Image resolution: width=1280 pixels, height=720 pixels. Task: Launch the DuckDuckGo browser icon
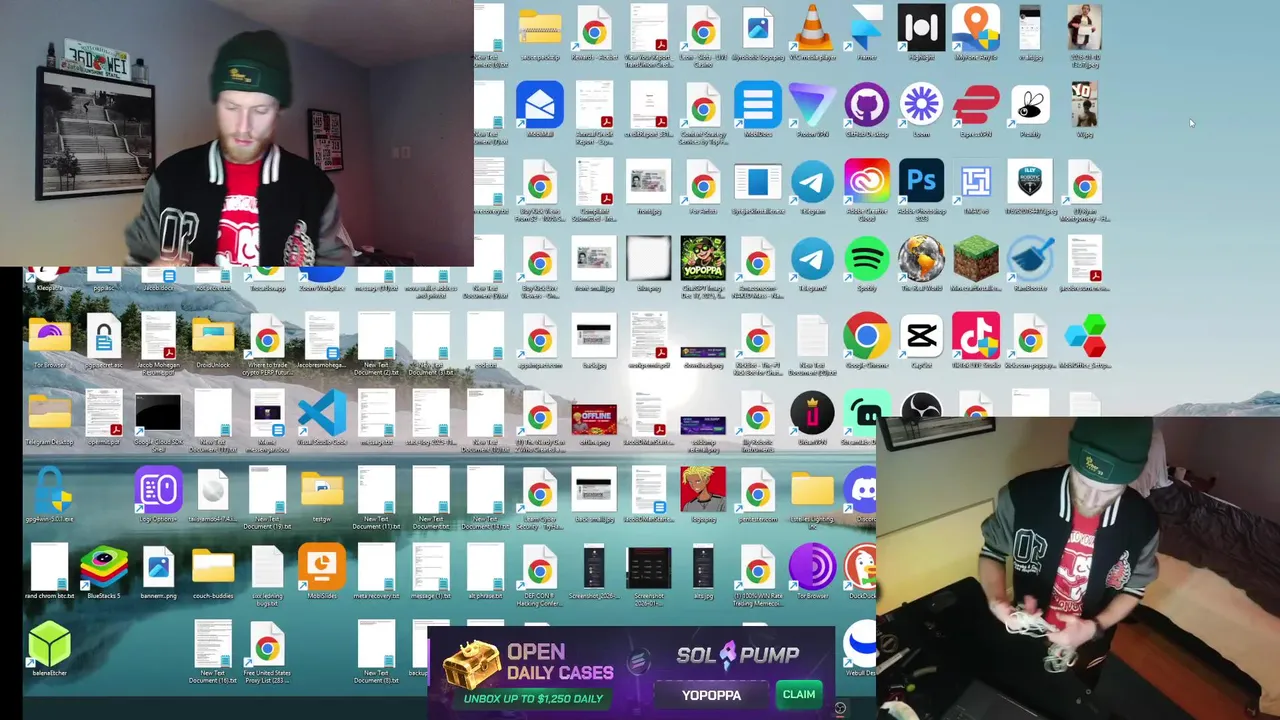click(862, 568)
